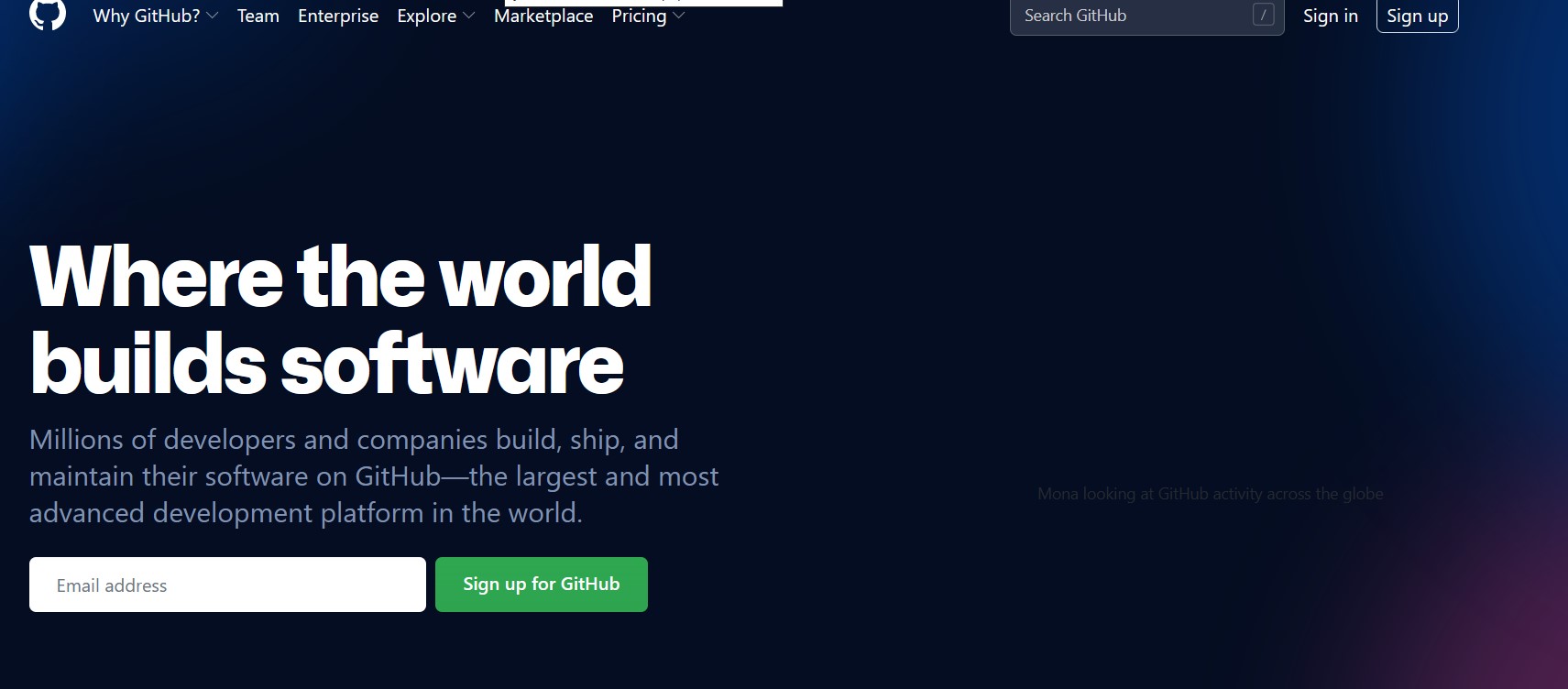1568x689 pixels.
Task: Open the Sign in link
Action: (1331, 16)
